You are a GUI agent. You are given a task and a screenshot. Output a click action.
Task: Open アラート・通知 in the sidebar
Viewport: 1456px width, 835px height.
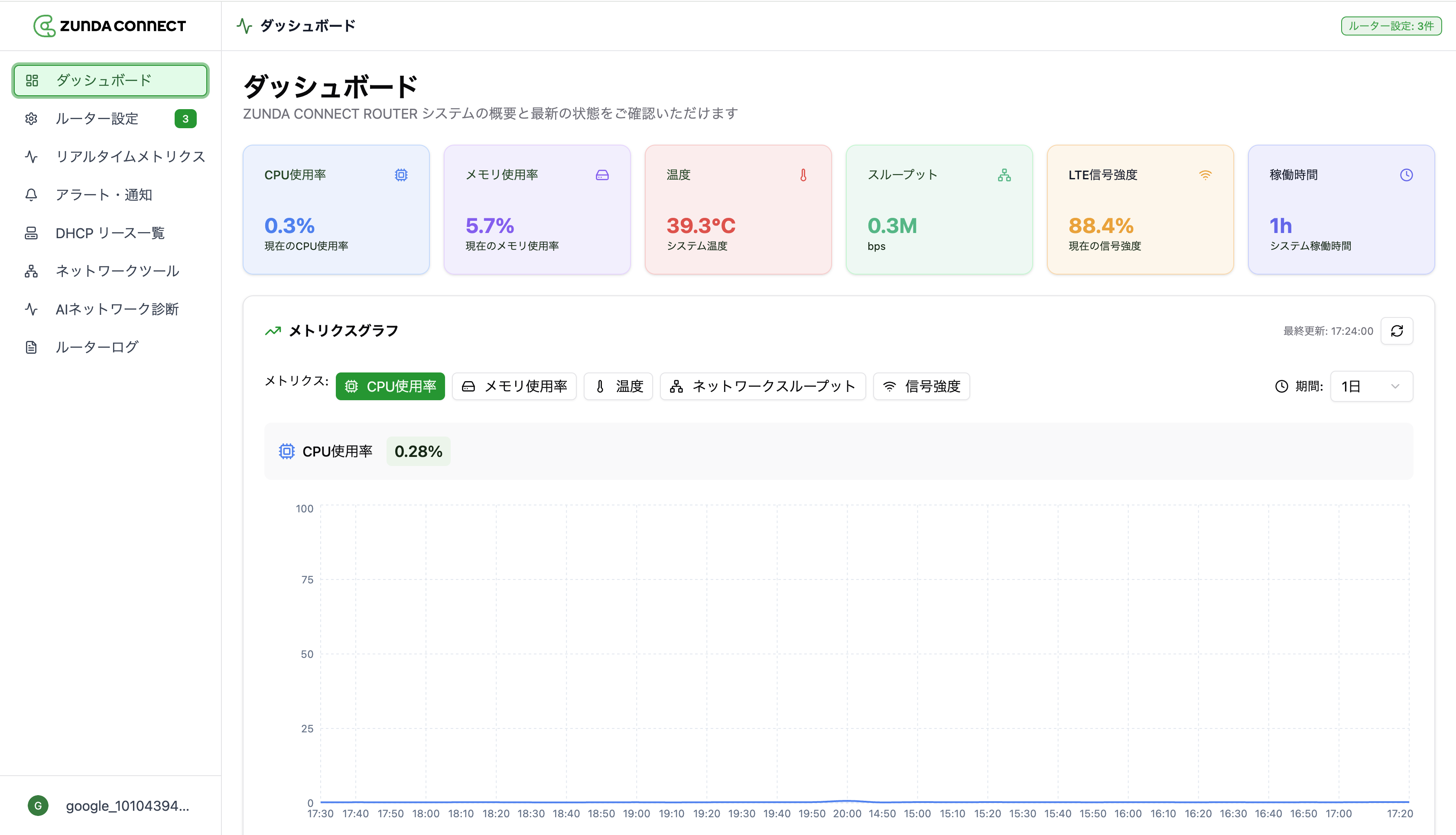click(x=111, y=195)
